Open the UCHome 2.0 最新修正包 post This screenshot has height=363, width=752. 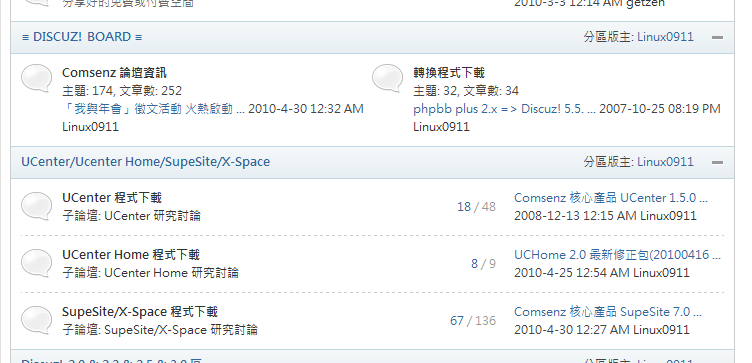click(x=617, y=255)
